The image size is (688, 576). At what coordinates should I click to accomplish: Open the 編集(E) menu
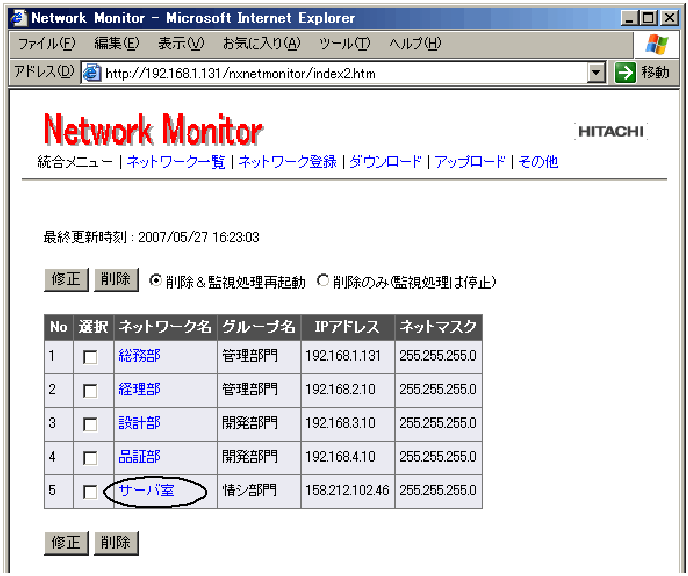pyautogui.click(x=117, y=43)
